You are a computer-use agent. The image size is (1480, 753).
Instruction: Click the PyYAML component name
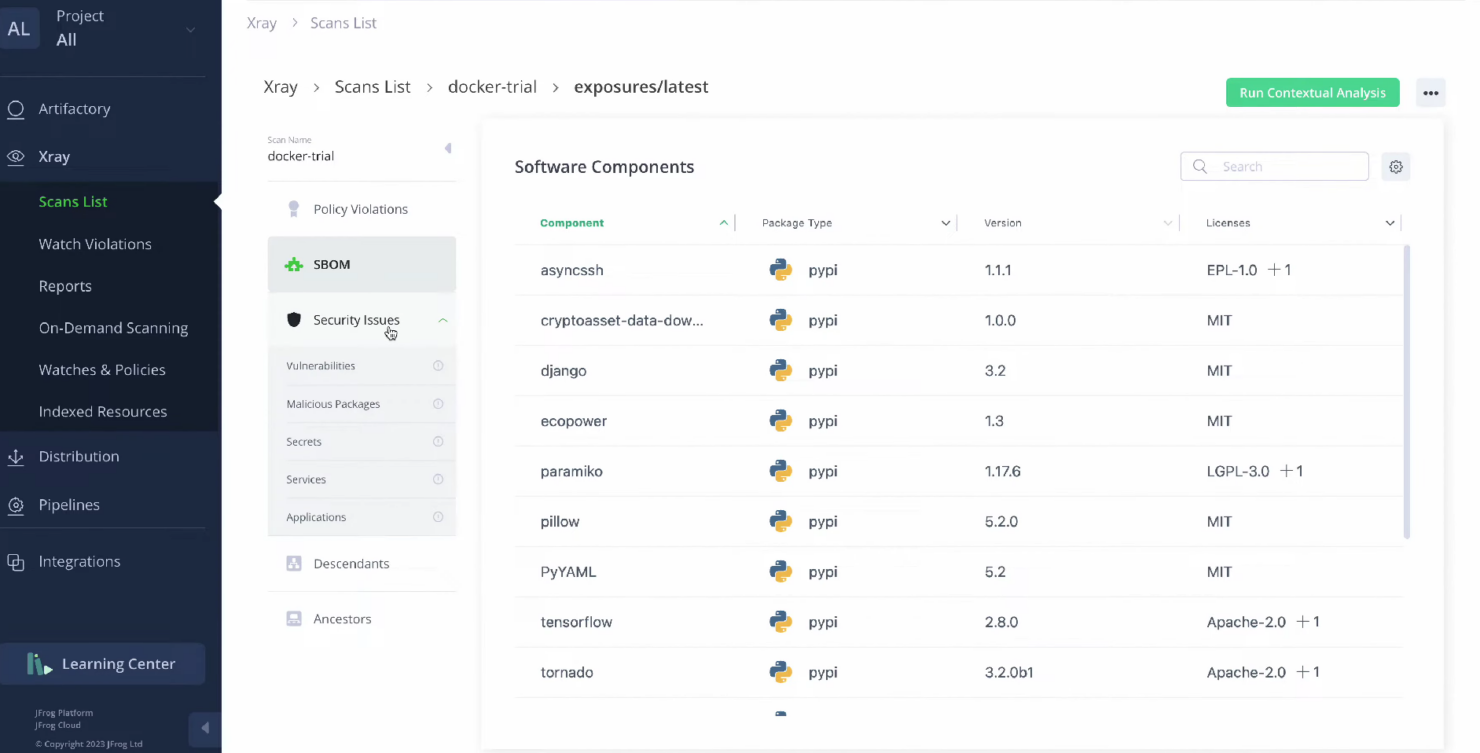pyautogui.click(x=568, y=572)
